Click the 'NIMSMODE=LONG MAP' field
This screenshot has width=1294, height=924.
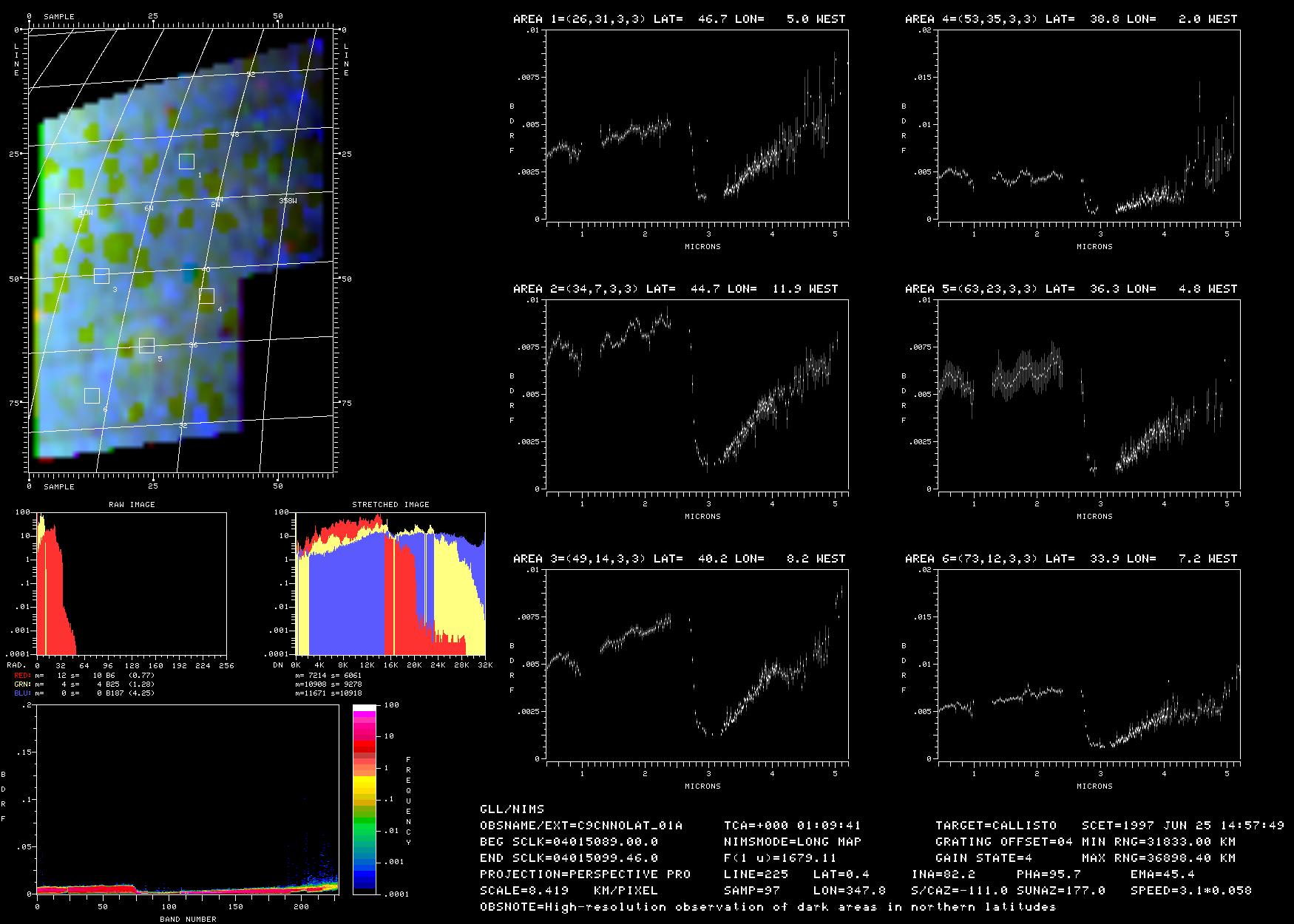tap(793, 842)
